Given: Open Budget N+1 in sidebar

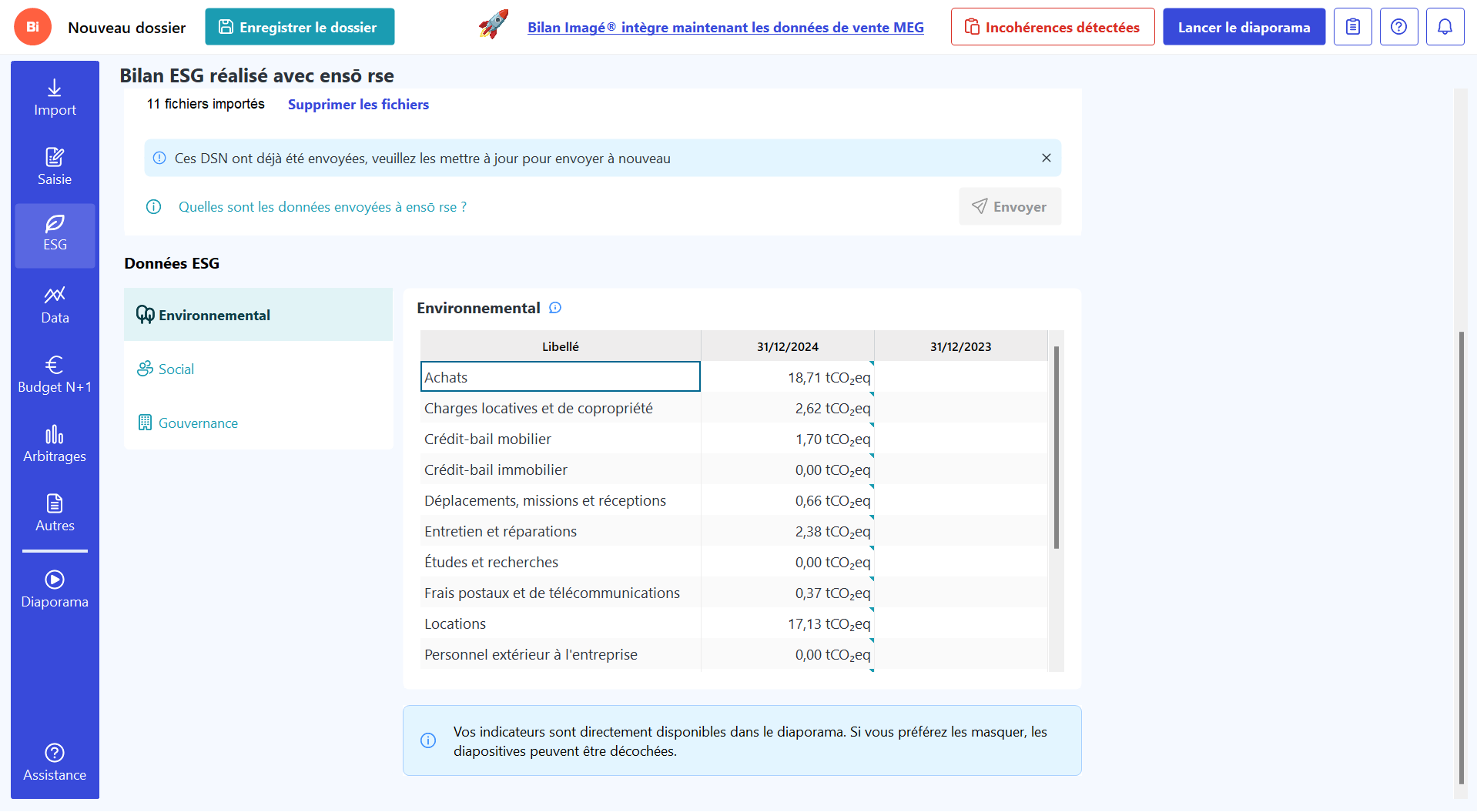Looking at the screenshot, I should tap(55, 374).
